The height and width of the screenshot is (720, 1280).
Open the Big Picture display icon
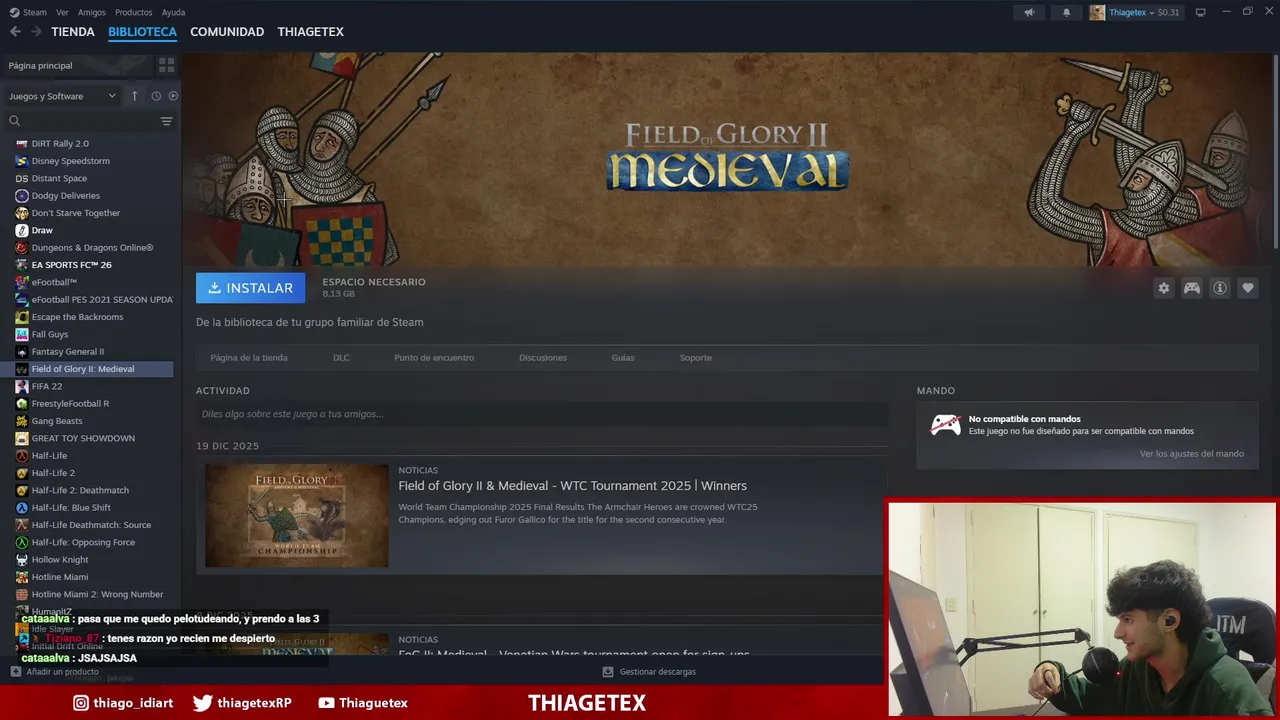1201,12
